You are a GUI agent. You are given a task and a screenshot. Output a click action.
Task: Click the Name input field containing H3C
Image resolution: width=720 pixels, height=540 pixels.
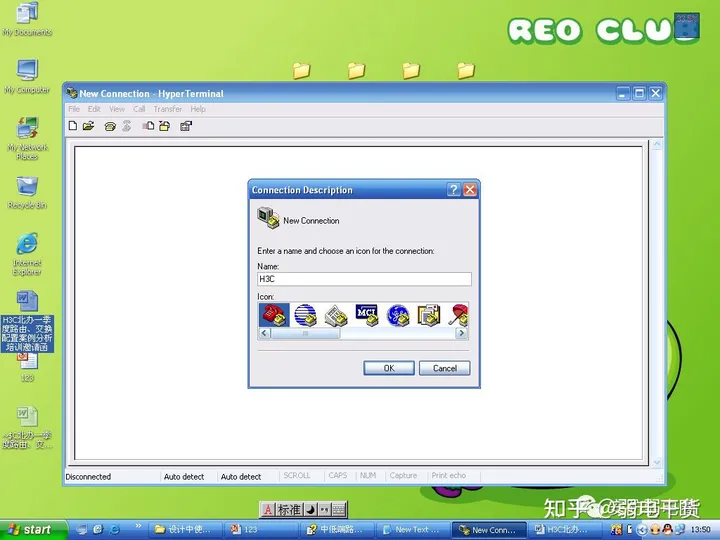coord(364,279)
